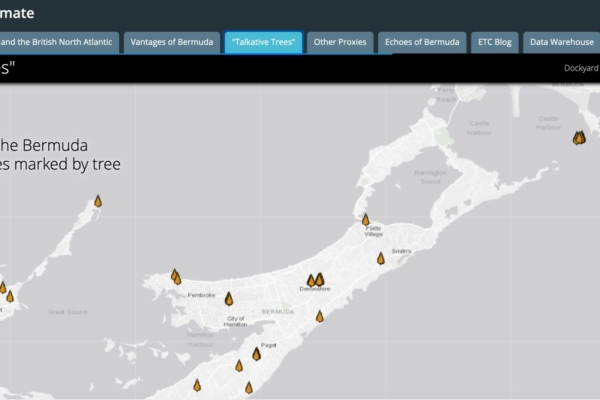Click paired tree markers northwest of Pembroke
The image size is (600, 400).
(x=176, y=276)
